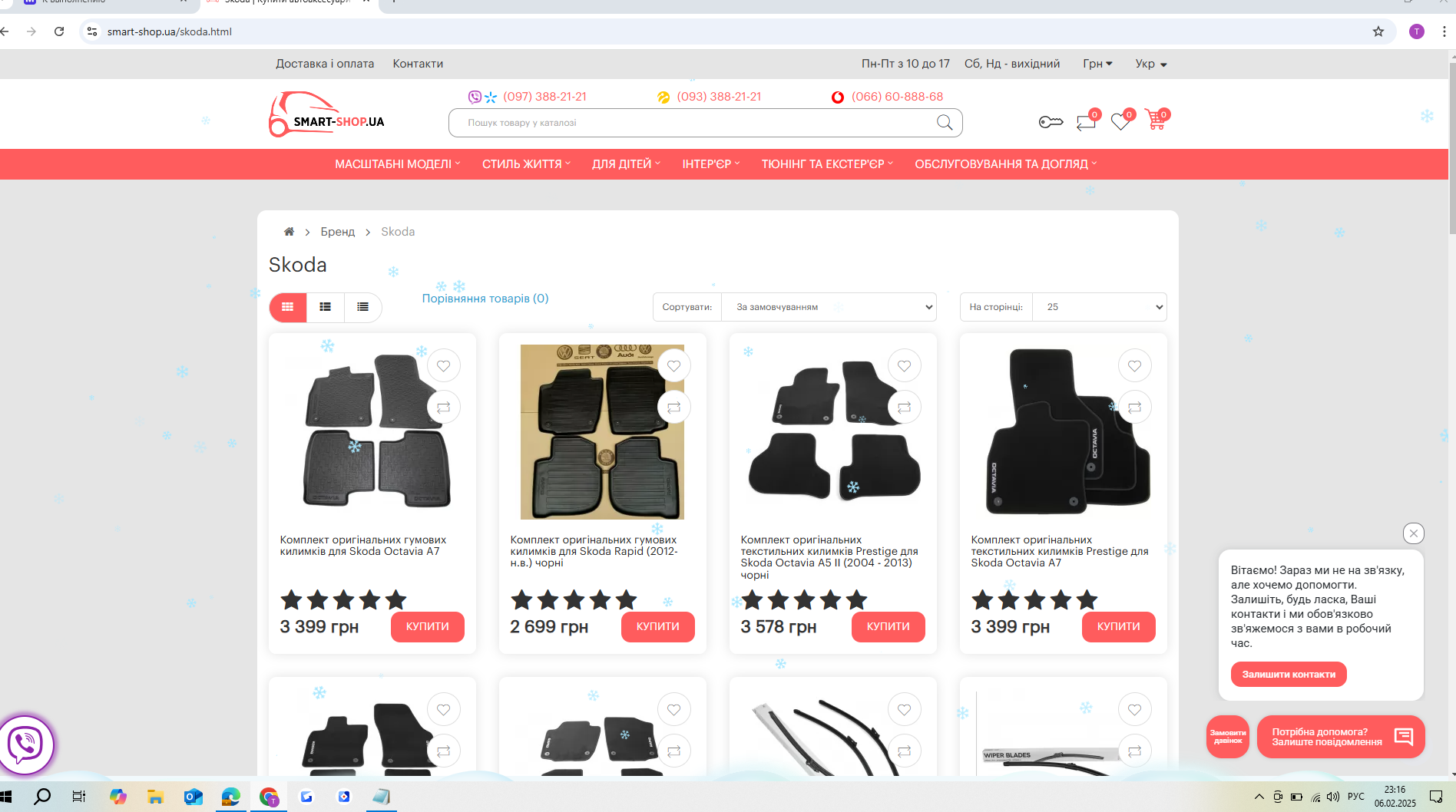Add Octavia A5 II Prestige mats to wishlist
The height and width of the screenshot is (812, 1456).
point(905,366)
